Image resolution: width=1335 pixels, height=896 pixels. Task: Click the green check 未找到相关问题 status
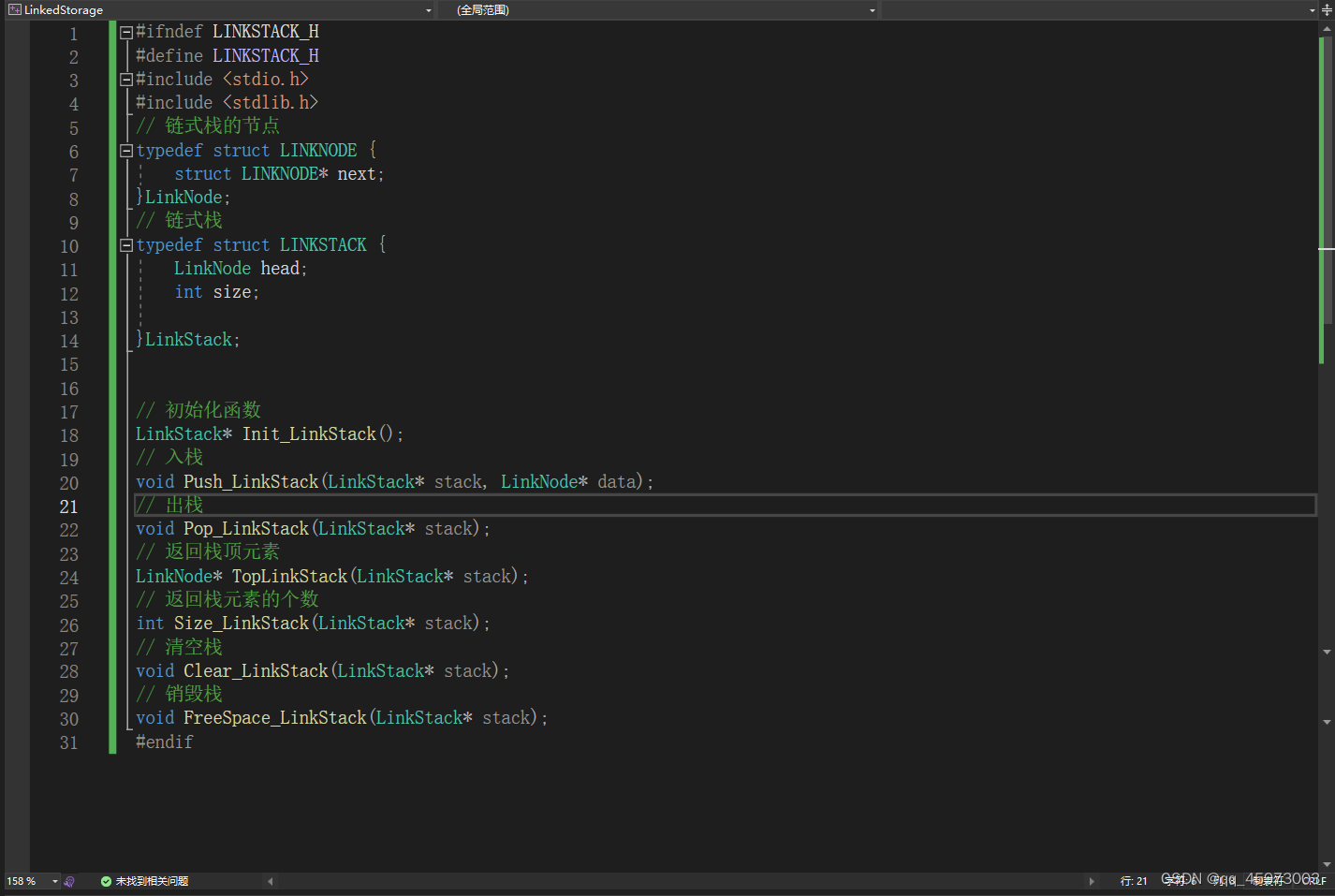[144, 881]
